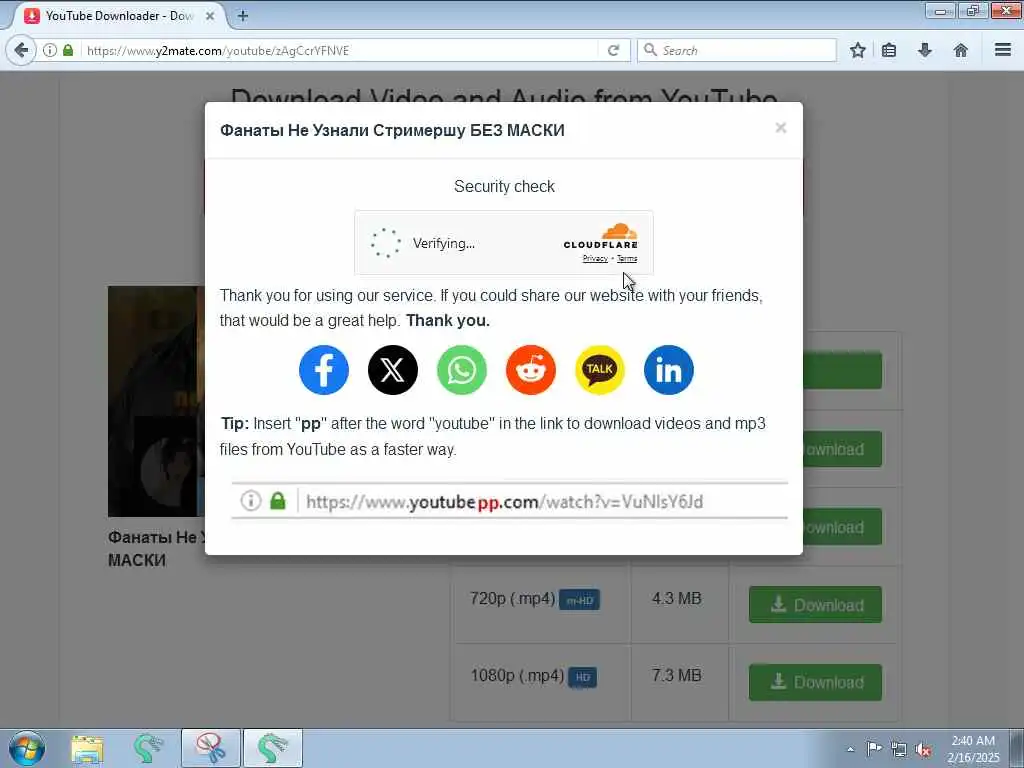Open a new tab
The width and height of the screenshot is (1024, 768).
point(243,16)
